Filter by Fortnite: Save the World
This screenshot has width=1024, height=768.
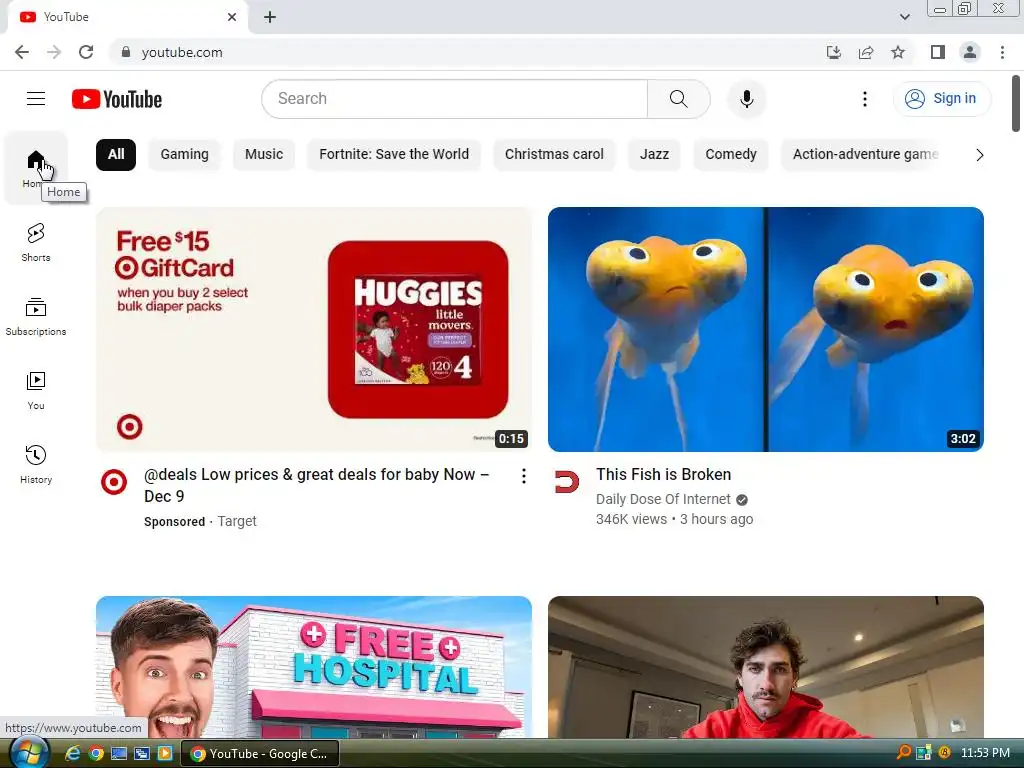point(394,155)
